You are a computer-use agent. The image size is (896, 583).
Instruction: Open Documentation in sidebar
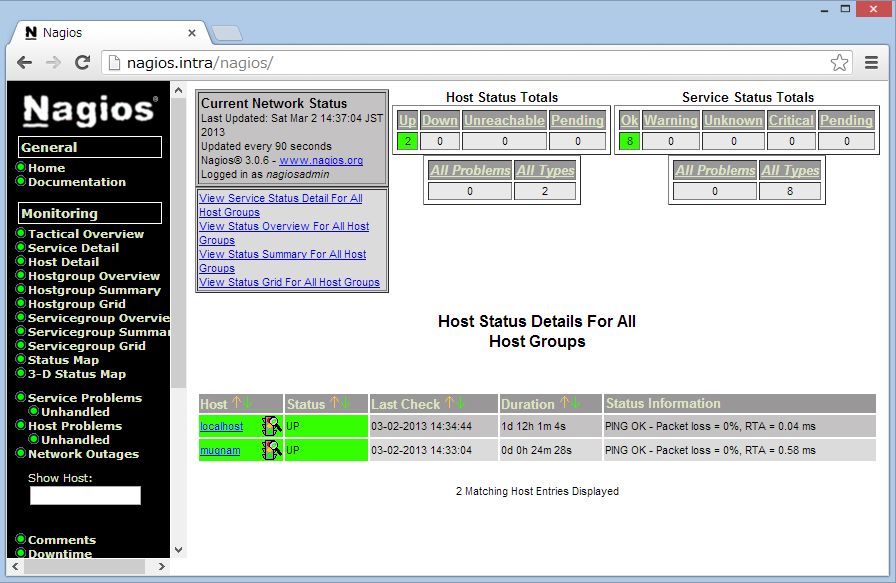coord(77,182)
